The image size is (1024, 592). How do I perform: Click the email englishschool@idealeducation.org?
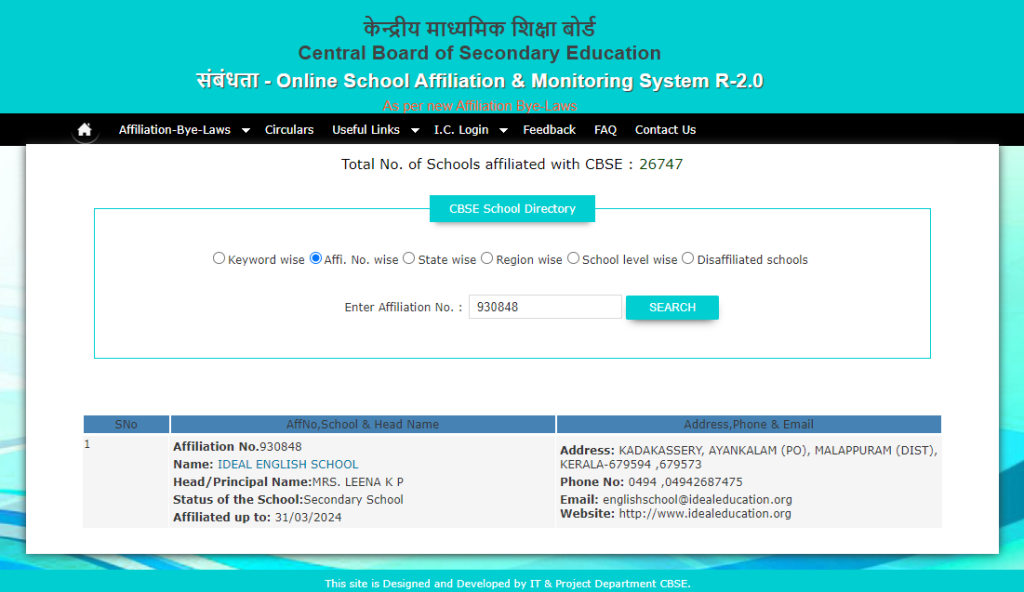pyautogui.click(x=697, y=500)
